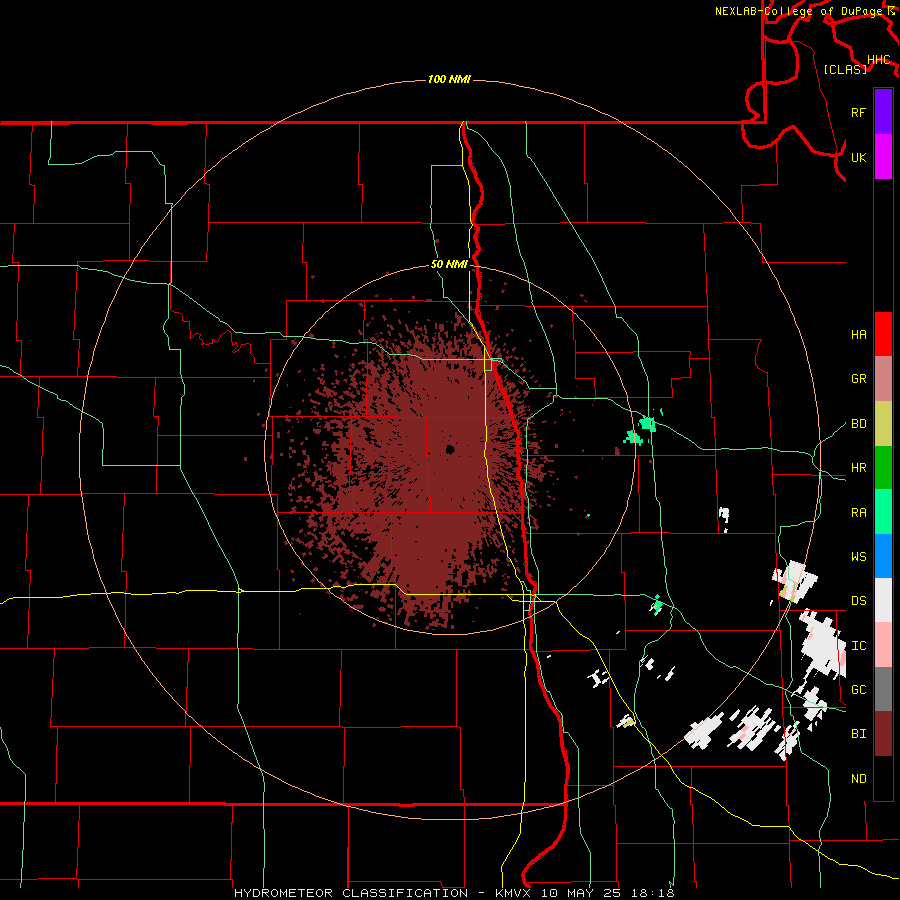
Task: Click the "WS" legend label
Action: pos(858,557)
